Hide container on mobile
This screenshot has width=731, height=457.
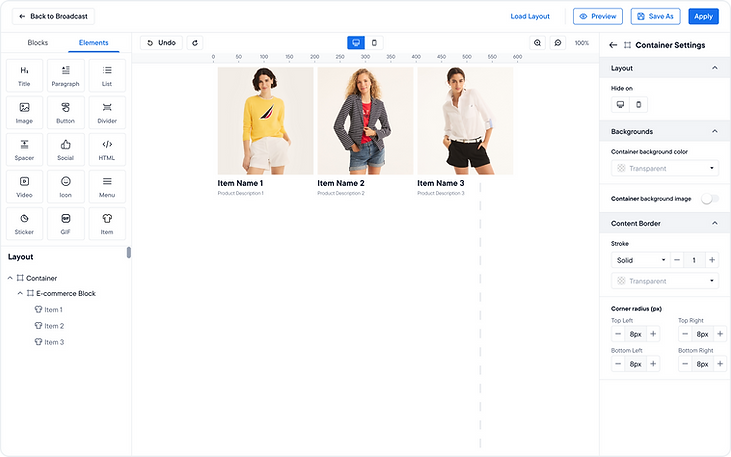coord(639,104)
